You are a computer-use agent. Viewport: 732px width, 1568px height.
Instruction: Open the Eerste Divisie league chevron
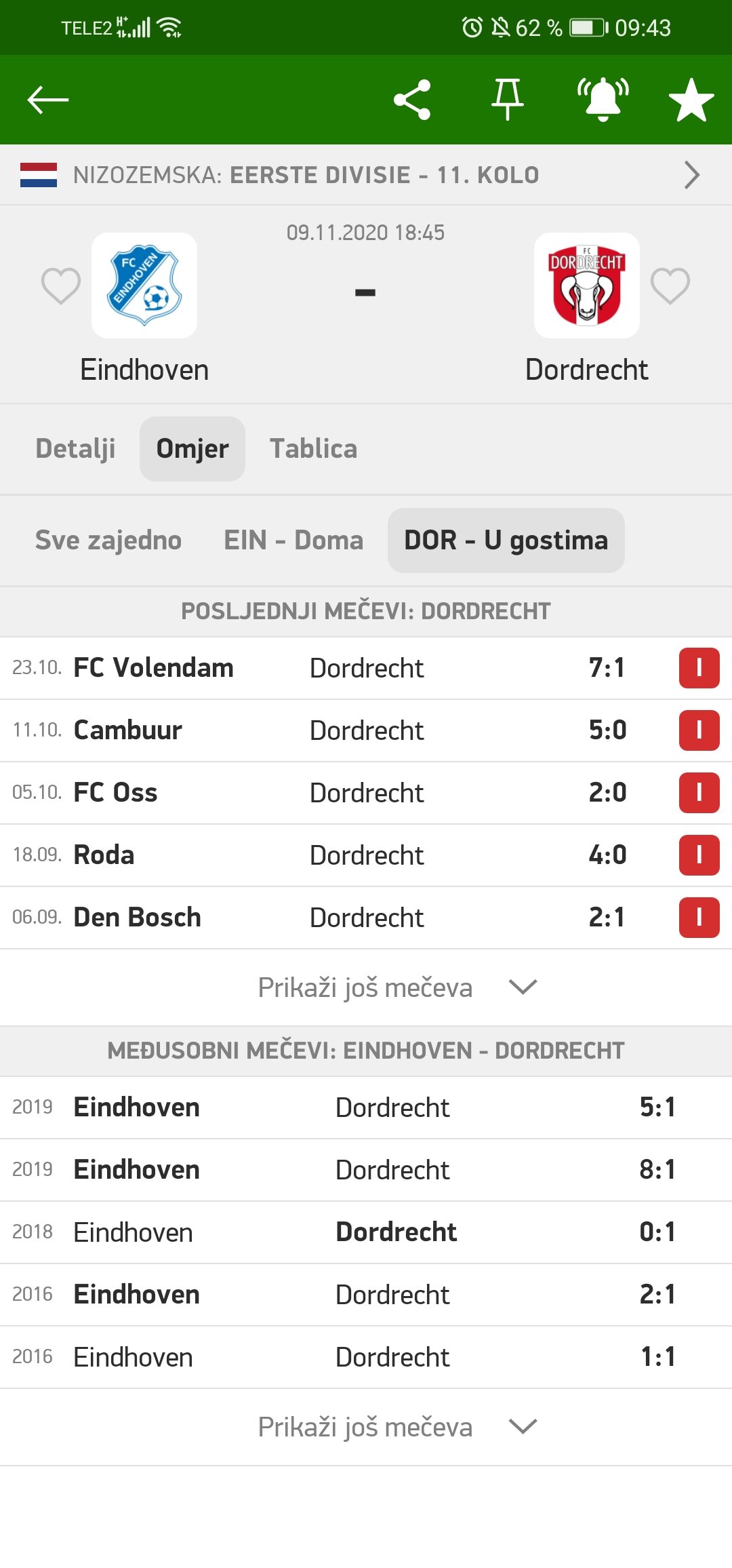[x=691, y=175]
